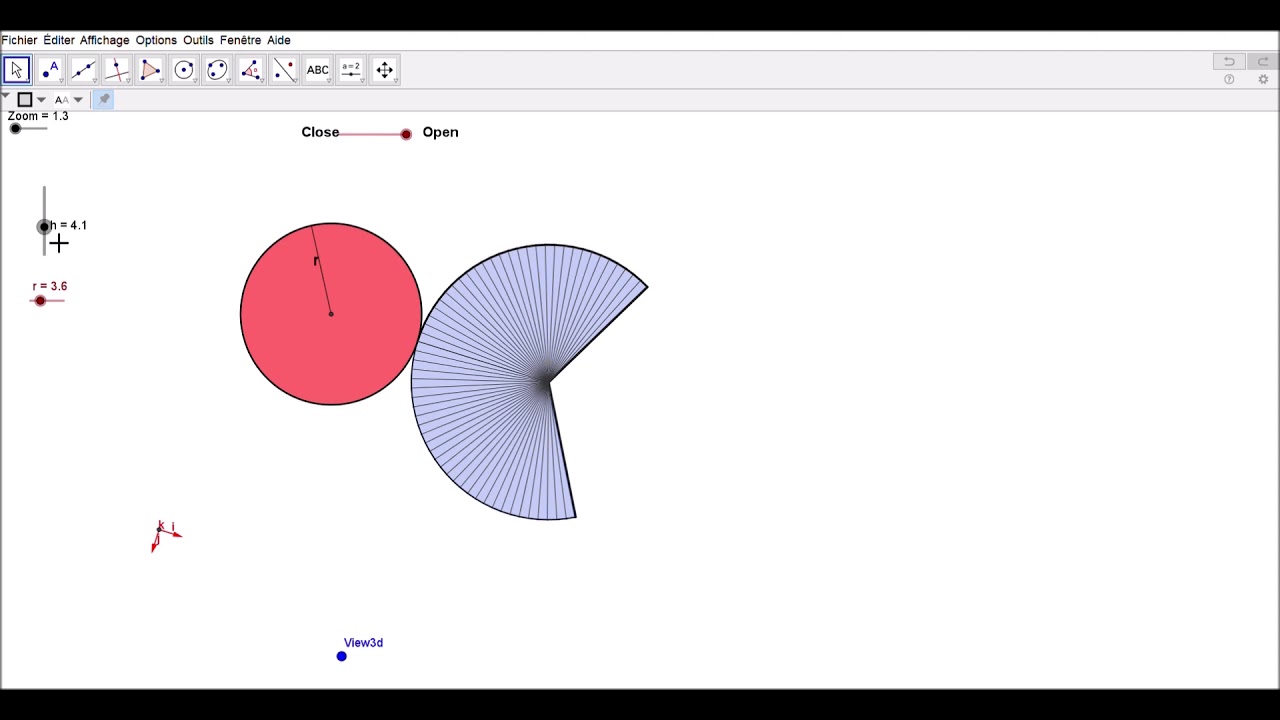Open settings via the gear icon
This screenshot has width=1280, height=720.
1263,80
